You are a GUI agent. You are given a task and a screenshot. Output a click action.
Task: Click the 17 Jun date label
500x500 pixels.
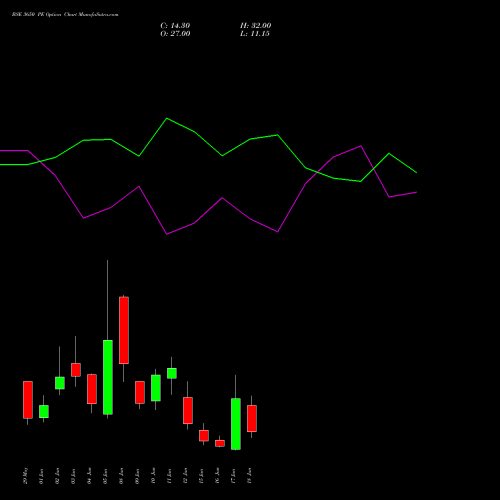coord(234,476)
